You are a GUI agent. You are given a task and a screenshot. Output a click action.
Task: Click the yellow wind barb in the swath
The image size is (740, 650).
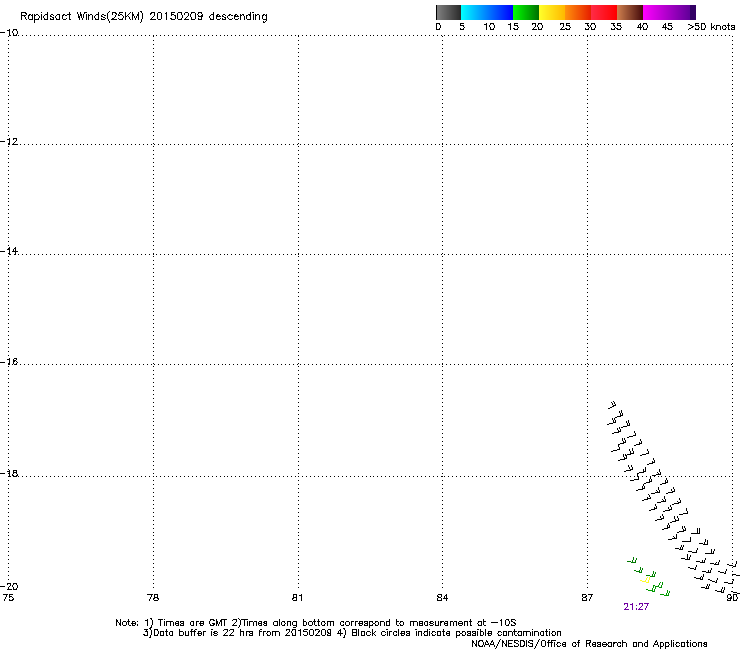coord(646,580)
